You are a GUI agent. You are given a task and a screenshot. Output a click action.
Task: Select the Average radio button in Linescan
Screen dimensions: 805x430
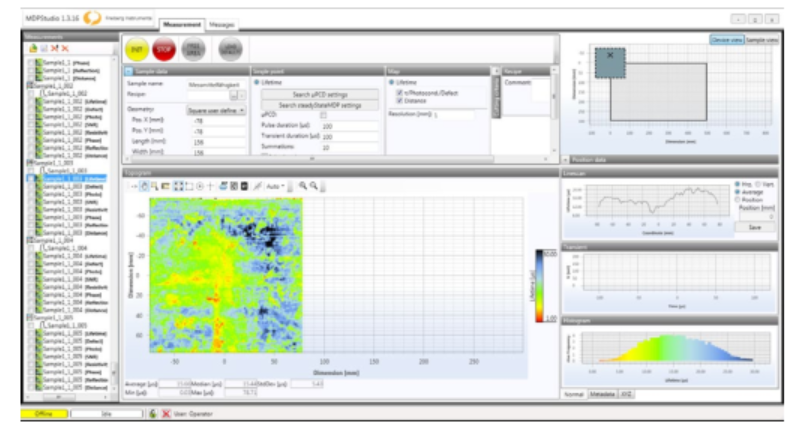(x=736, y=193)
